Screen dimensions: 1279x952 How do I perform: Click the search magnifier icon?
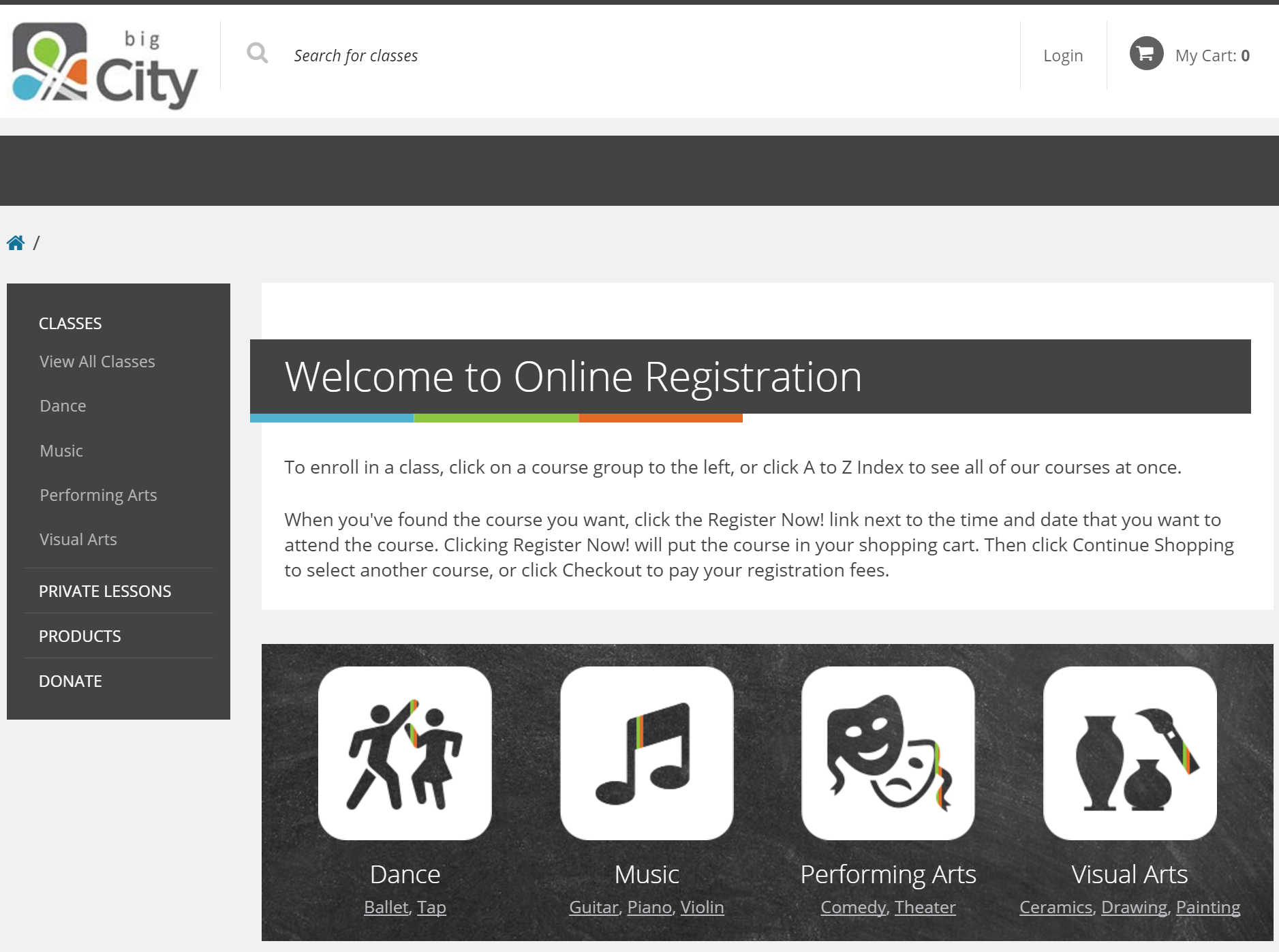click(x=257, y=53)
